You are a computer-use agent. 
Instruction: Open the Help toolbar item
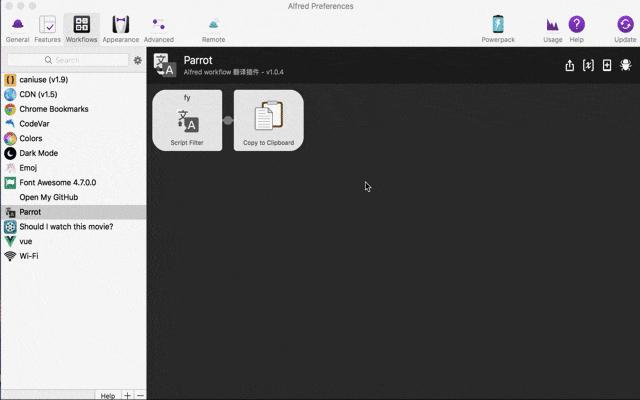click(x=576, y=29)
